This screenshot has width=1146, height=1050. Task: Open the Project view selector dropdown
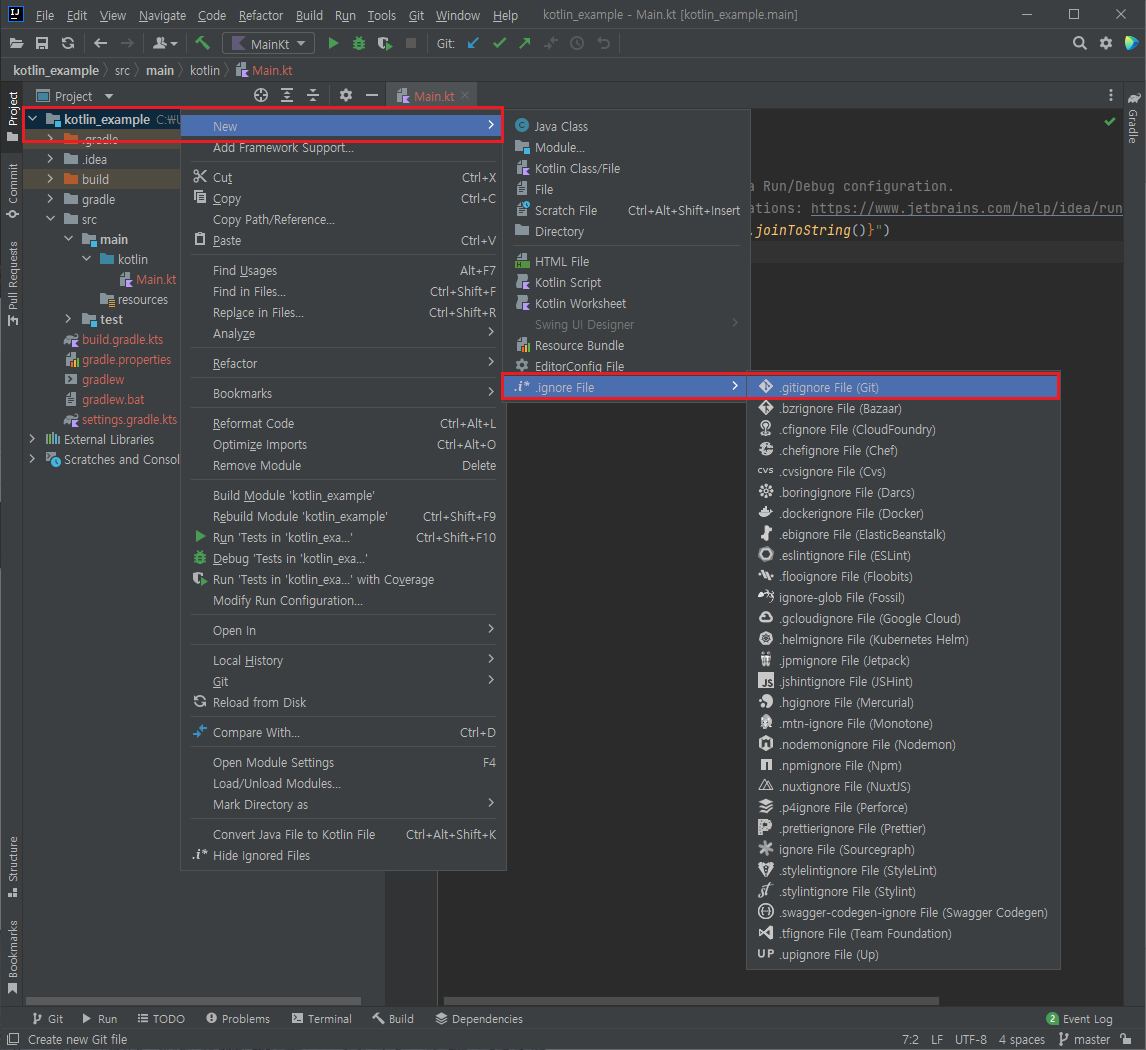pyautogui.click(x=75, y=96)
